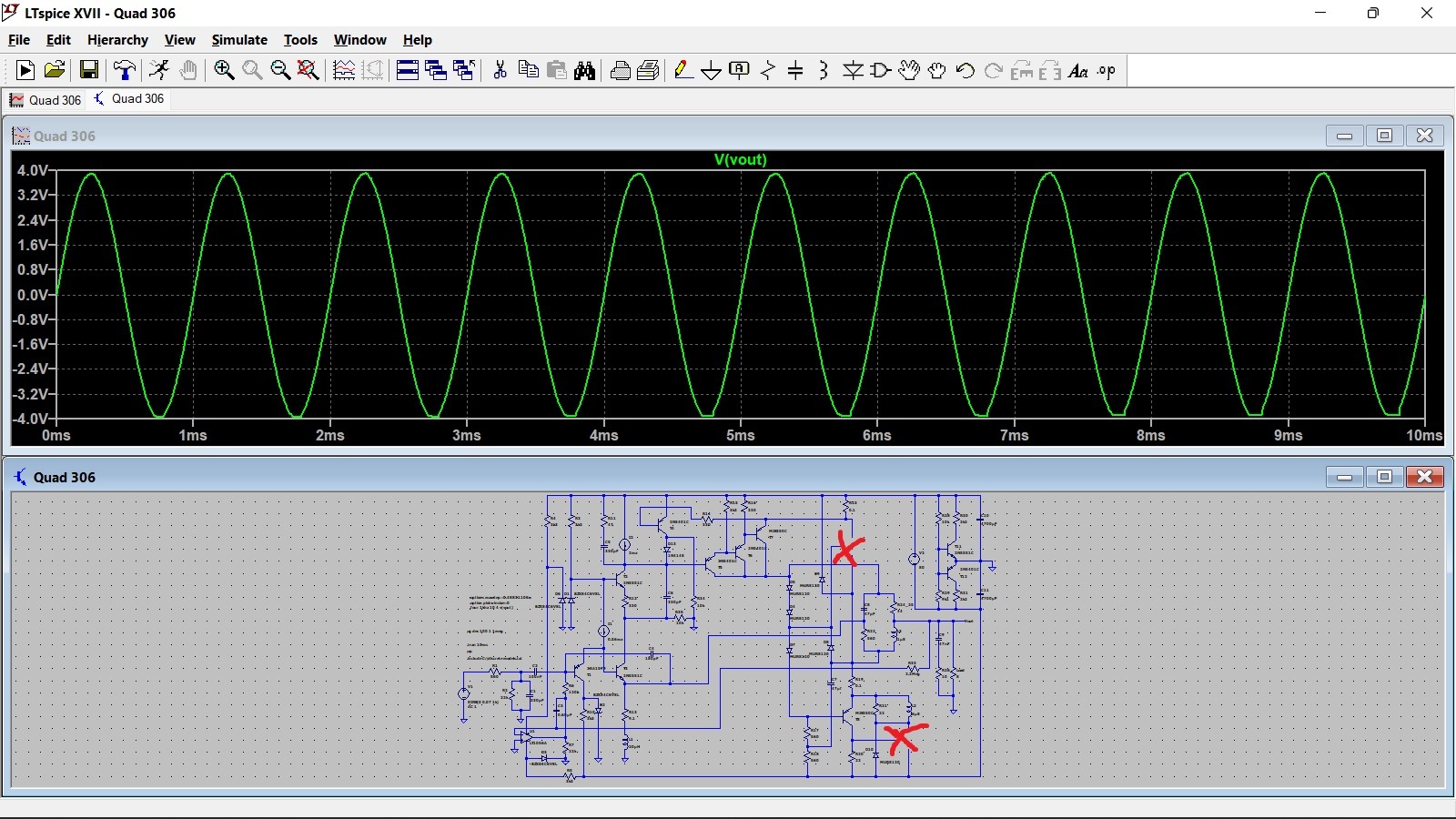1456x819 pixels.
Task: Select the Text Aa tool
Action: click(x=1078, y=70)
